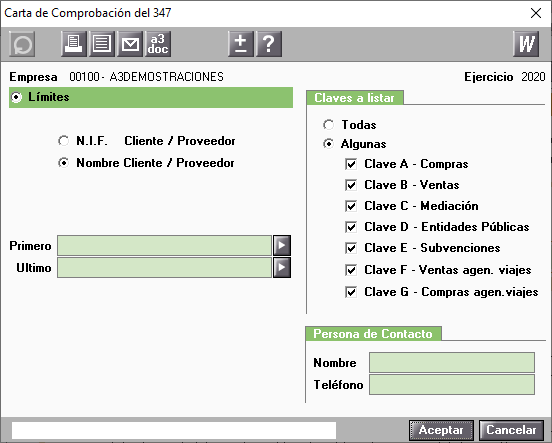Select the Claves a listar tab
Viewport: 552px width, 443px height.
(355, 98)
